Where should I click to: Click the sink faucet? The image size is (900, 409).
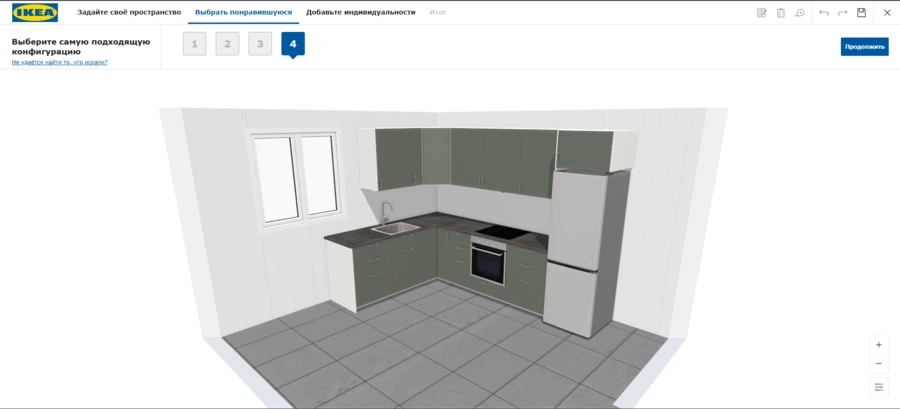(386, 212)
